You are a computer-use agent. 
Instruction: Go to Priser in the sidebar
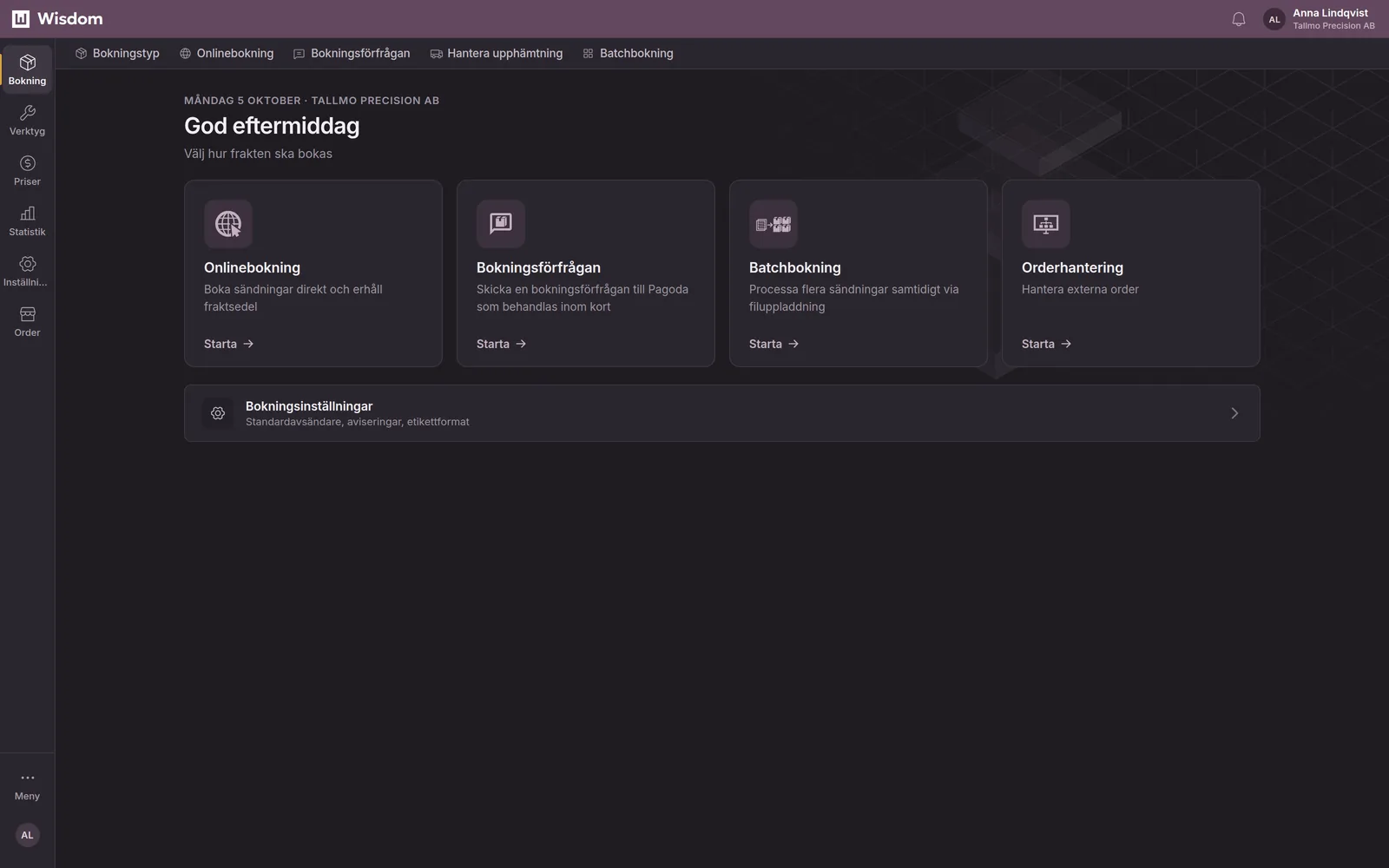pos(27,170)
